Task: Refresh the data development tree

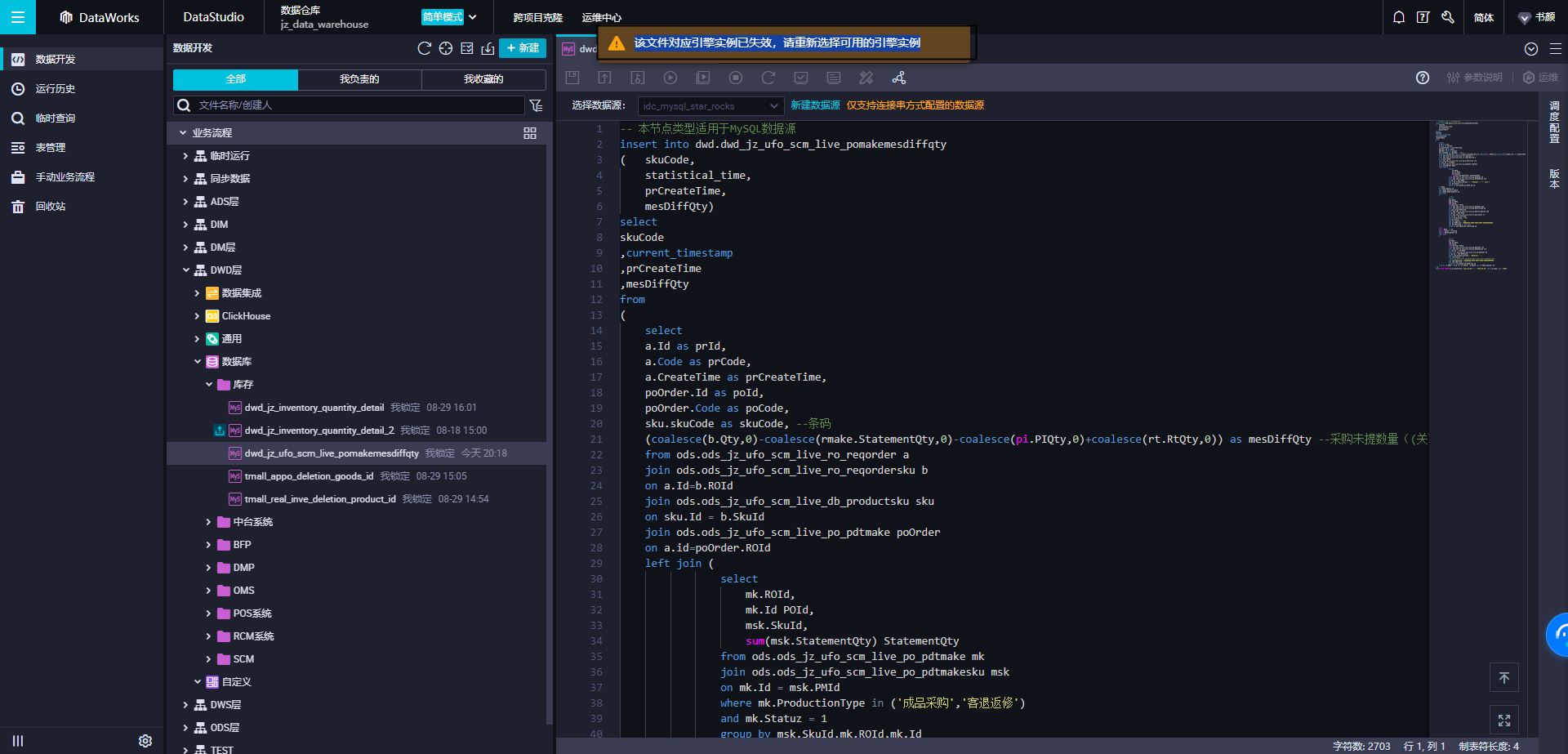Action: (424, 48)
